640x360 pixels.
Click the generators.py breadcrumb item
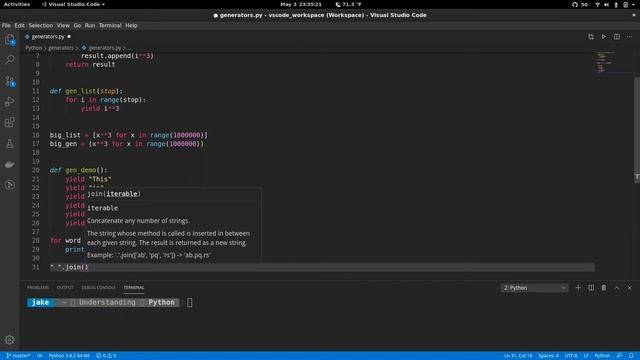click(101, 48)
